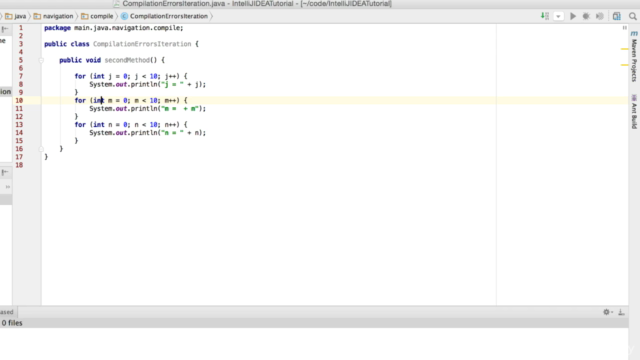The width and height of the screenshot is (640, 360).
Task: Click the analysis status indicator above error stripe
Action: [624, 28]
